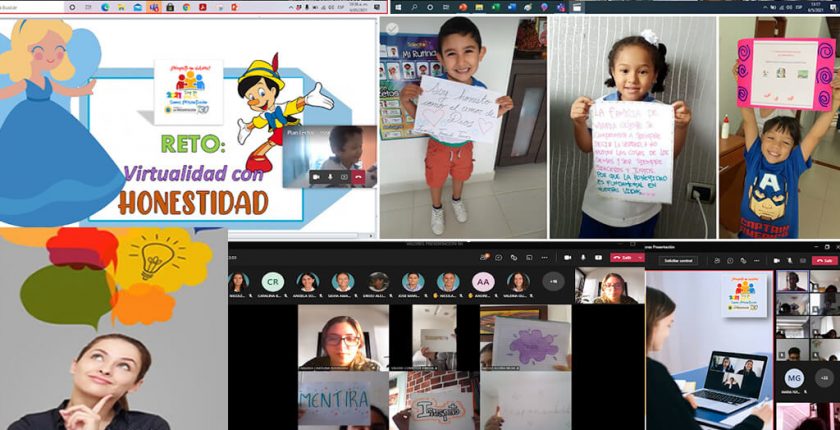Expand the arrow next to Salir in wide meeting

pos(640,258)
